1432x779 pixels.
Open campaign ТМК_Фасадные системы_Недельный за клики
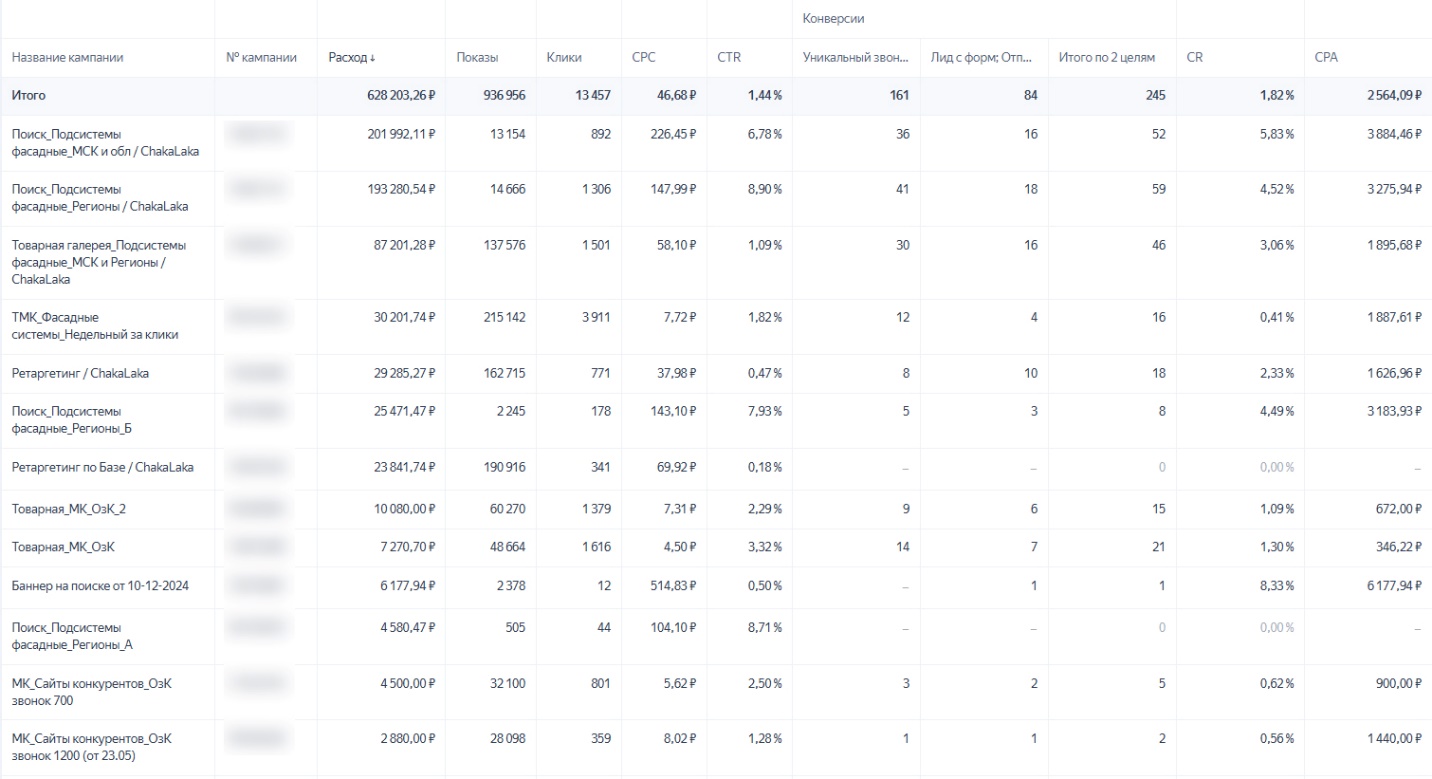click(x=95, y=326)
